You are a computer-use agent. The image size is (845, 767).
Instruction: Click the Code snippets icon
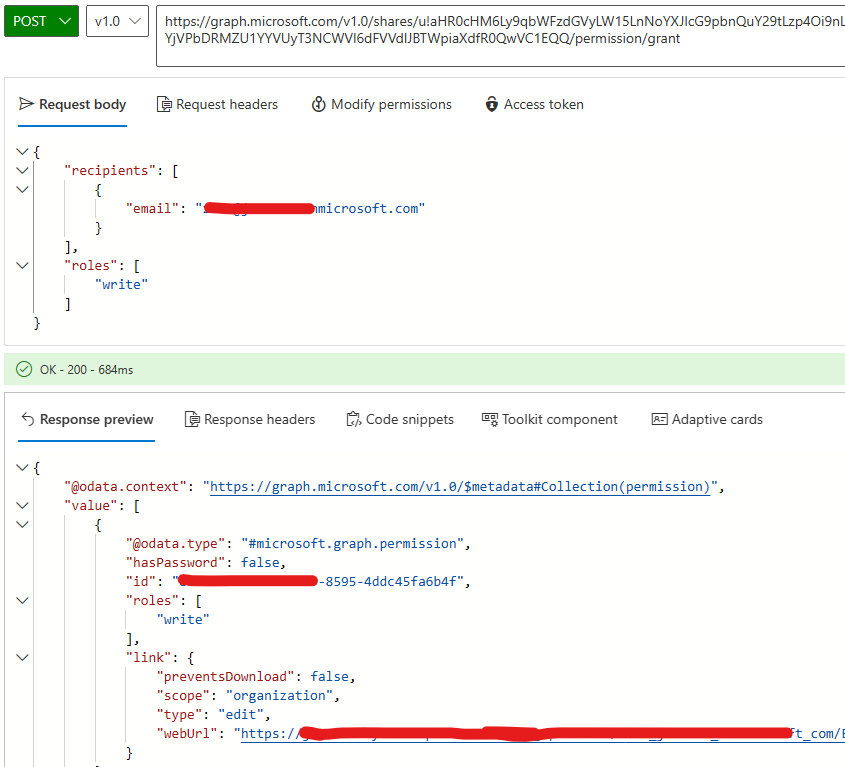(x=354, y=419)
